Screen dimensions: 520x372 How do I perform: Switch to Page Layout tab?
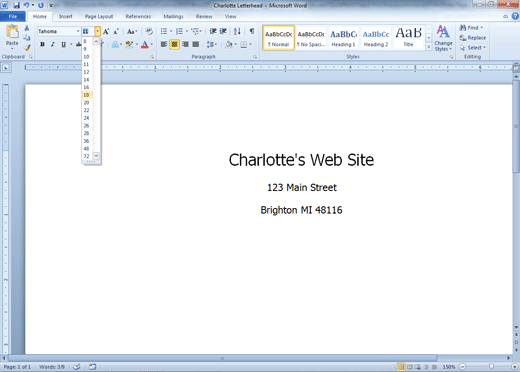(99, 16)
